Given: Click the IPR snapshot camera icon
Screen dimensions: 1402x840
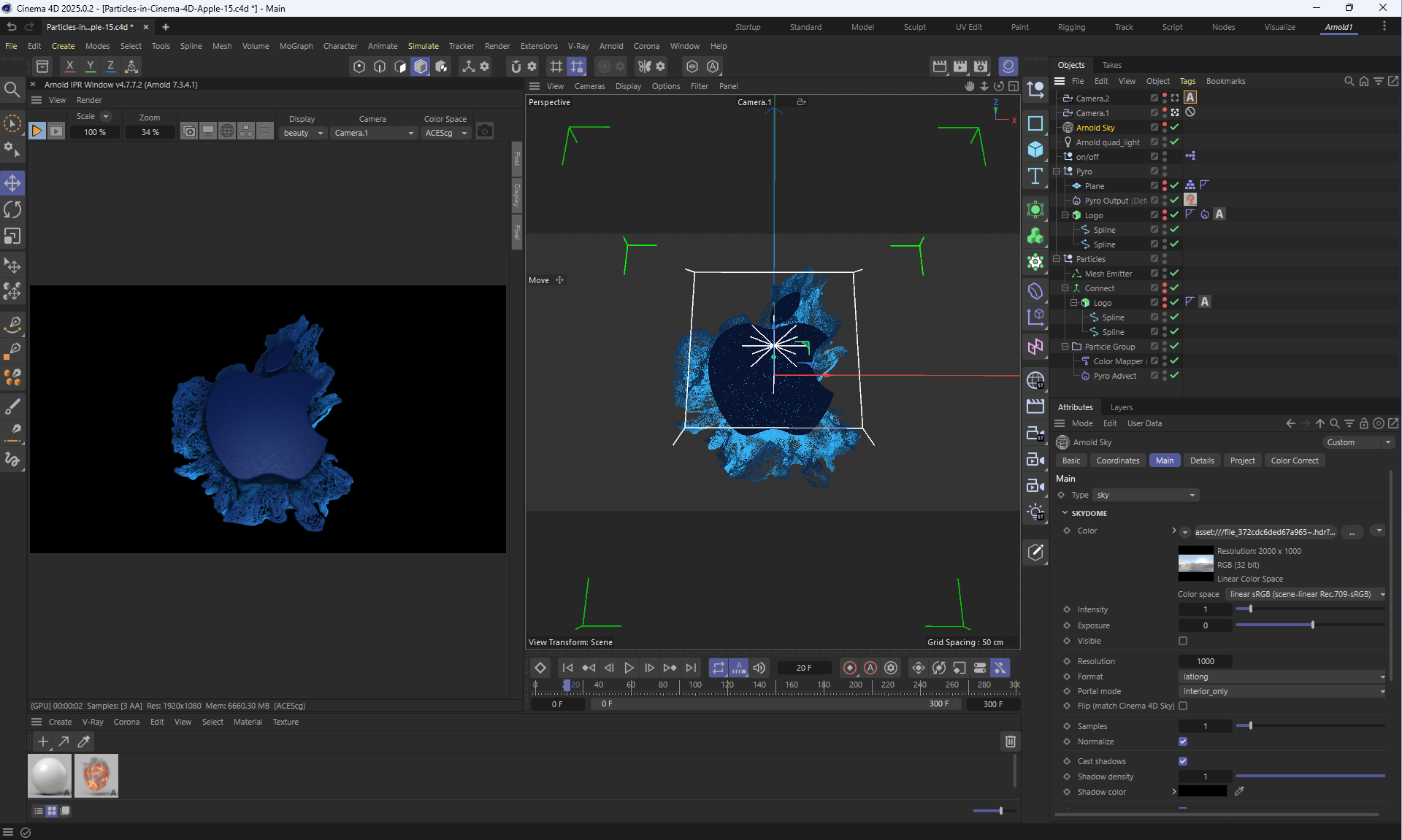Looking at the screenshot, I should click(x=484, y=131).
